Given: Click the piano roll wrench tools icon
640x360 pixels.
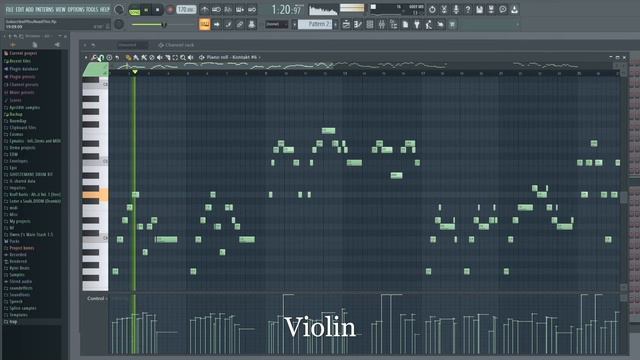Looking at the screenshot, I should click(x=94, y=58).
